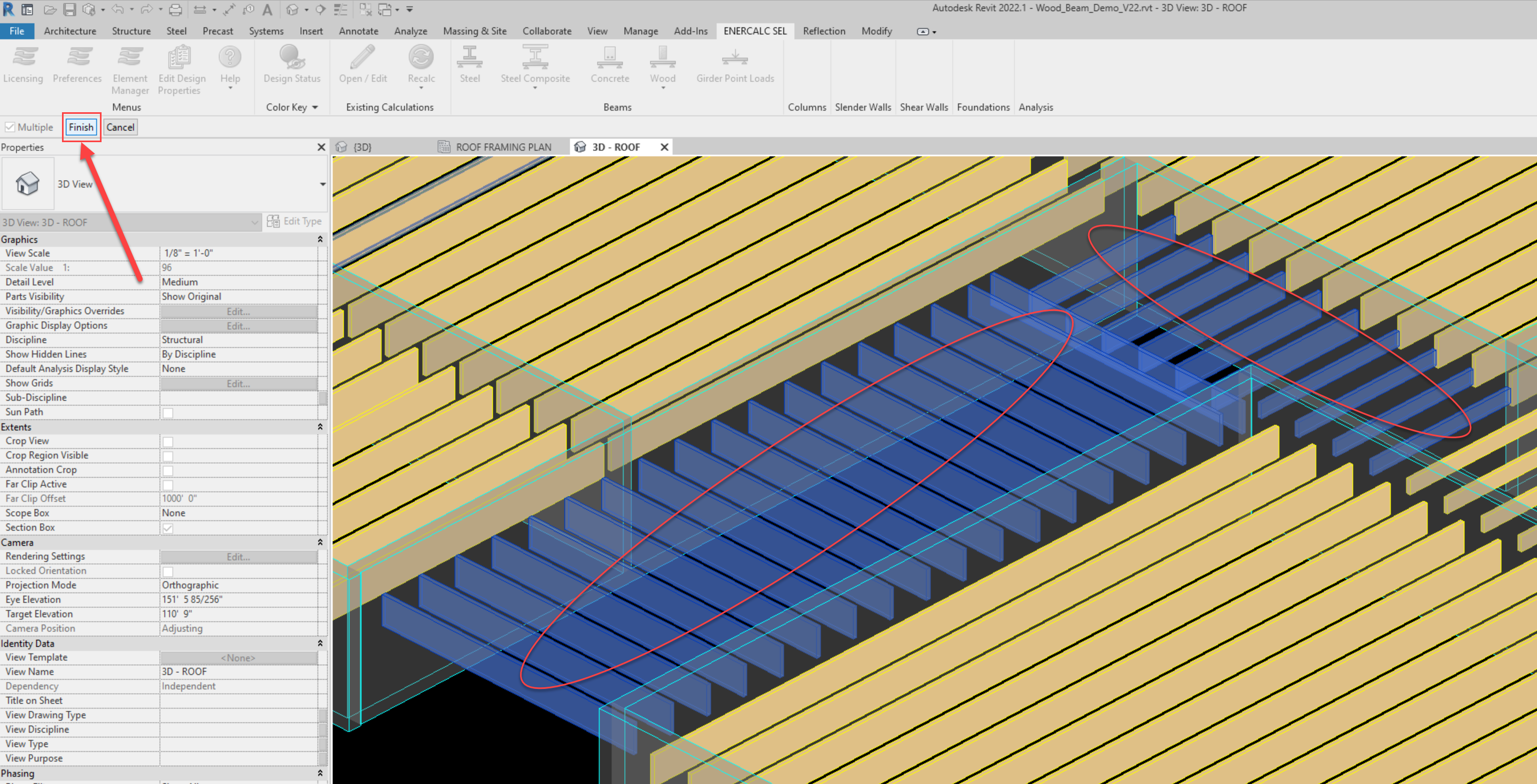Open the File menu
The width and height of the screenshot is (1537, 784).
[17, 31]
